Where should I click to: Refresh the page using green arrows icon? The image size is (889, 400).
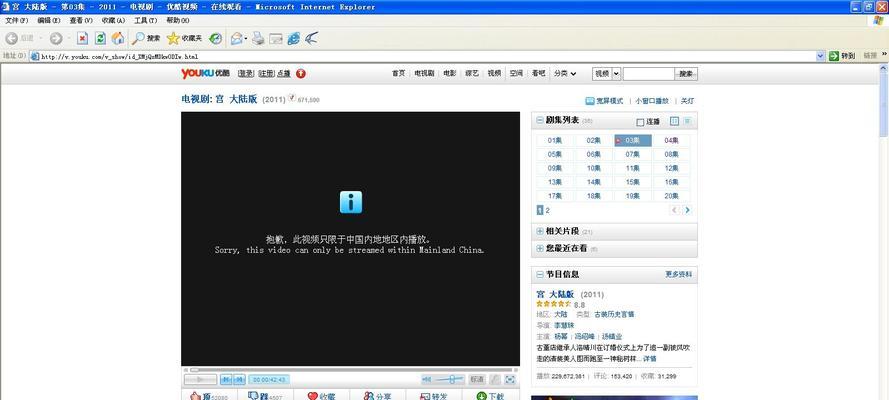pyautogui.click(x=100, y=39)
